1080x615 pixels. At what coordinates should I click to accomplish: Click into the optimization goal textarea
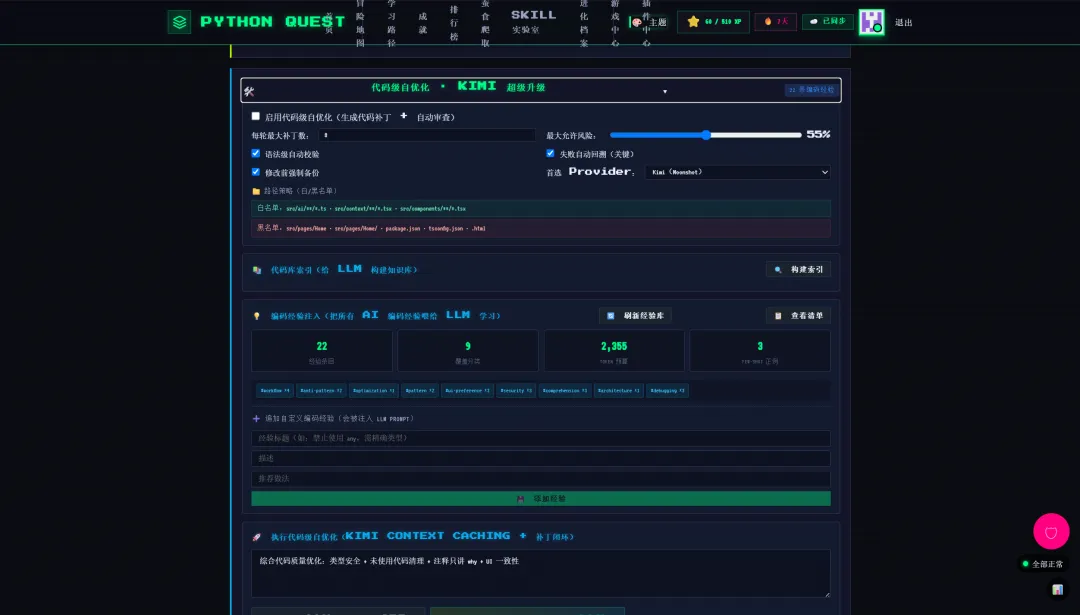[x=541, y=573]
